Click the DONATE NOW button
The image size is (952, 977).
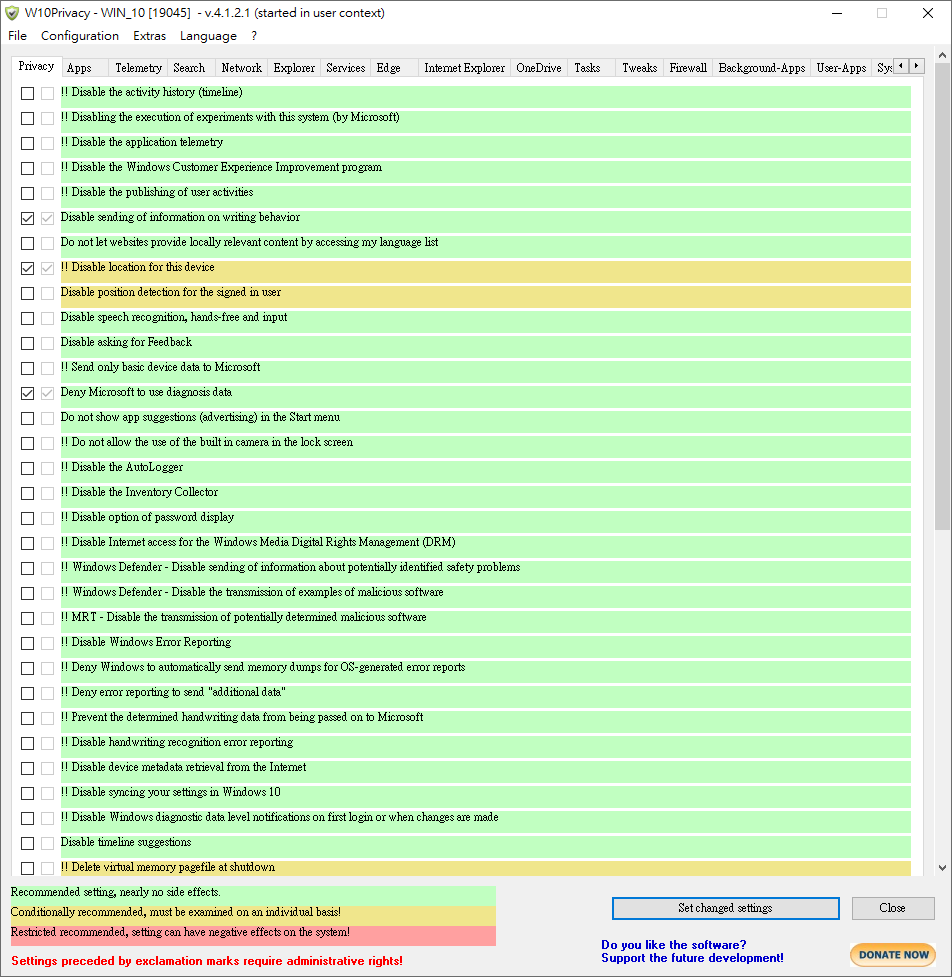[x=891, y=954]
